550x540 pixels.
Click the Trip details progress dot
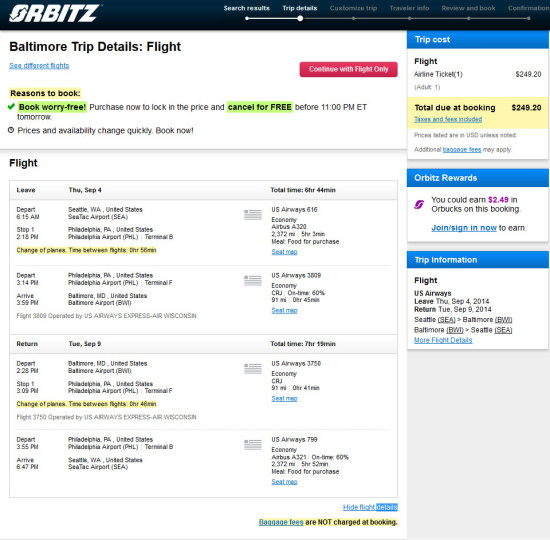pos(300,18)
